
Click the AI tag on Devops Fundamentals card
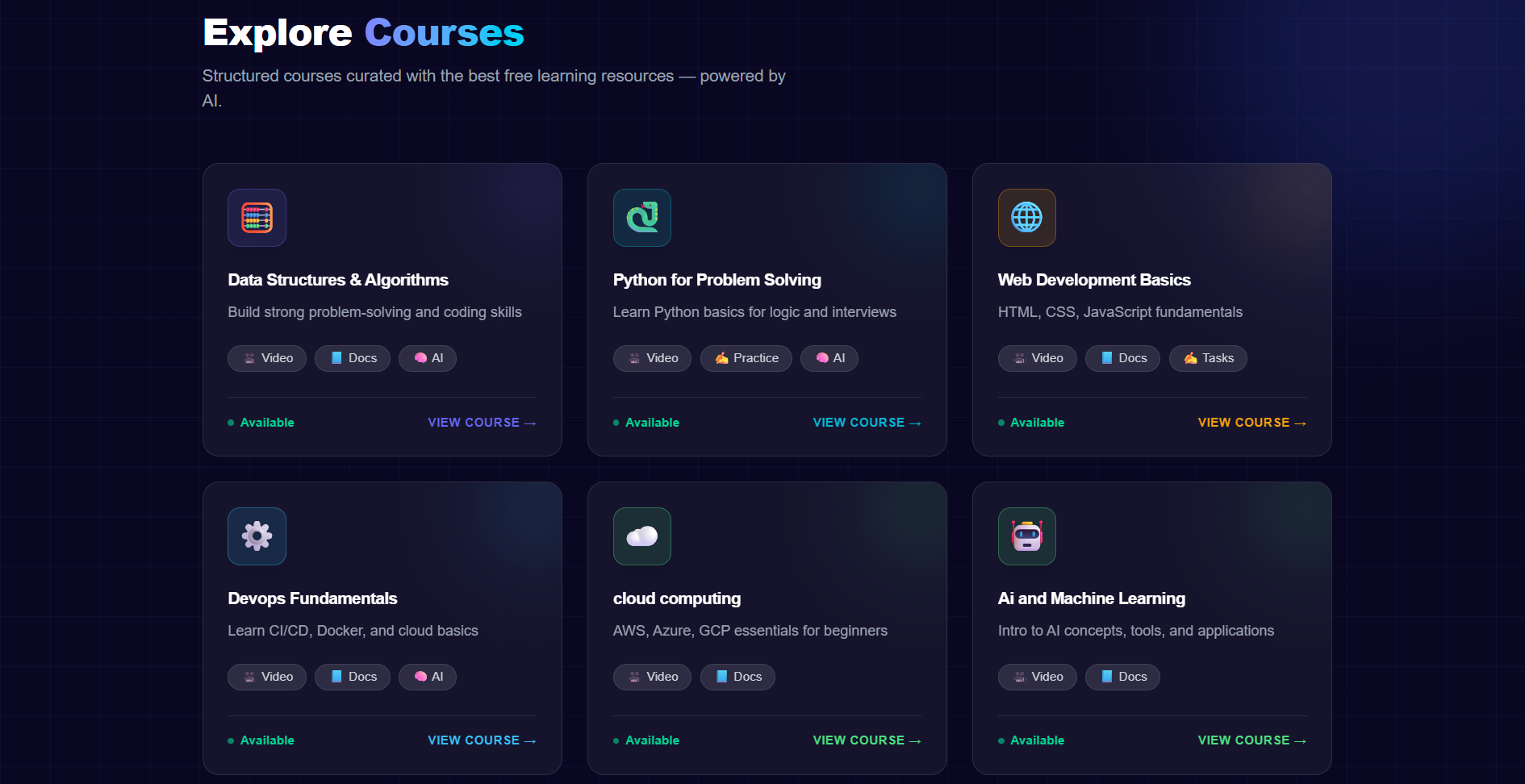pos(428,677)
